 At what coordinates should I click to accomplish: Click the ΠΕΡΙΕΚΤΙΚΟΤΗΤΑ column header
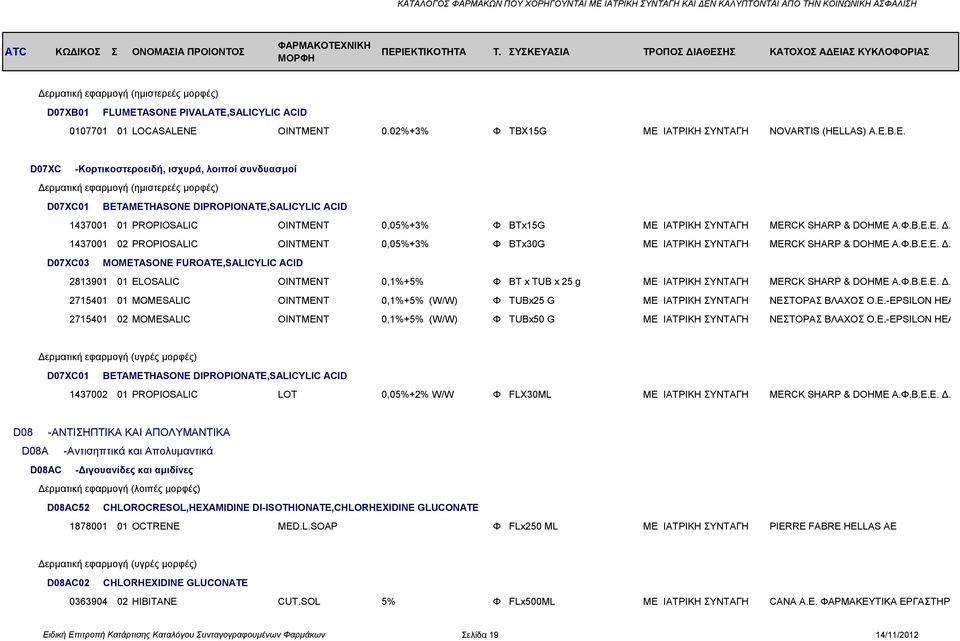[x=424, y=51]
